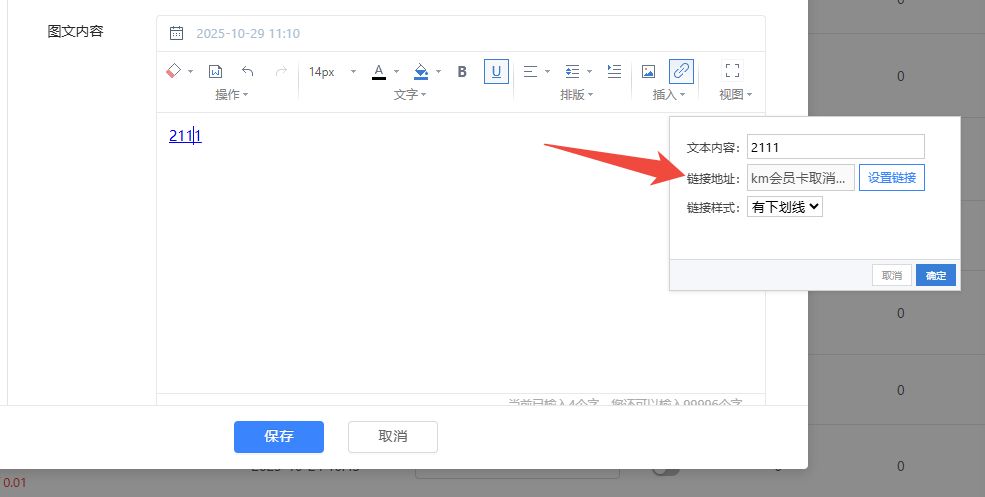This screenshot has height=497, width=985.
Task: Click the 设置链接 button
Action: (x=892, y=178)
